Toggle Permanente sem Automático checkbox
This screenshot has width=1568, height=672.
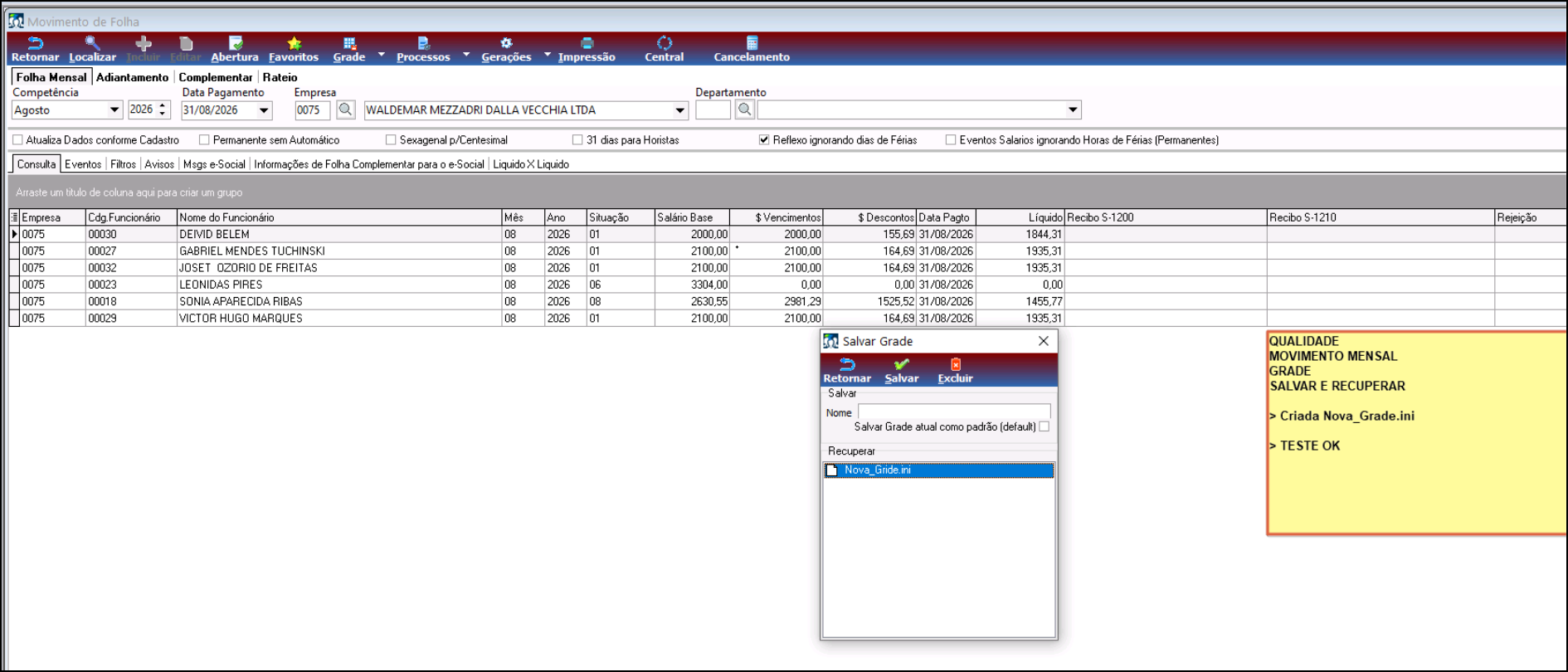(204, 140)
